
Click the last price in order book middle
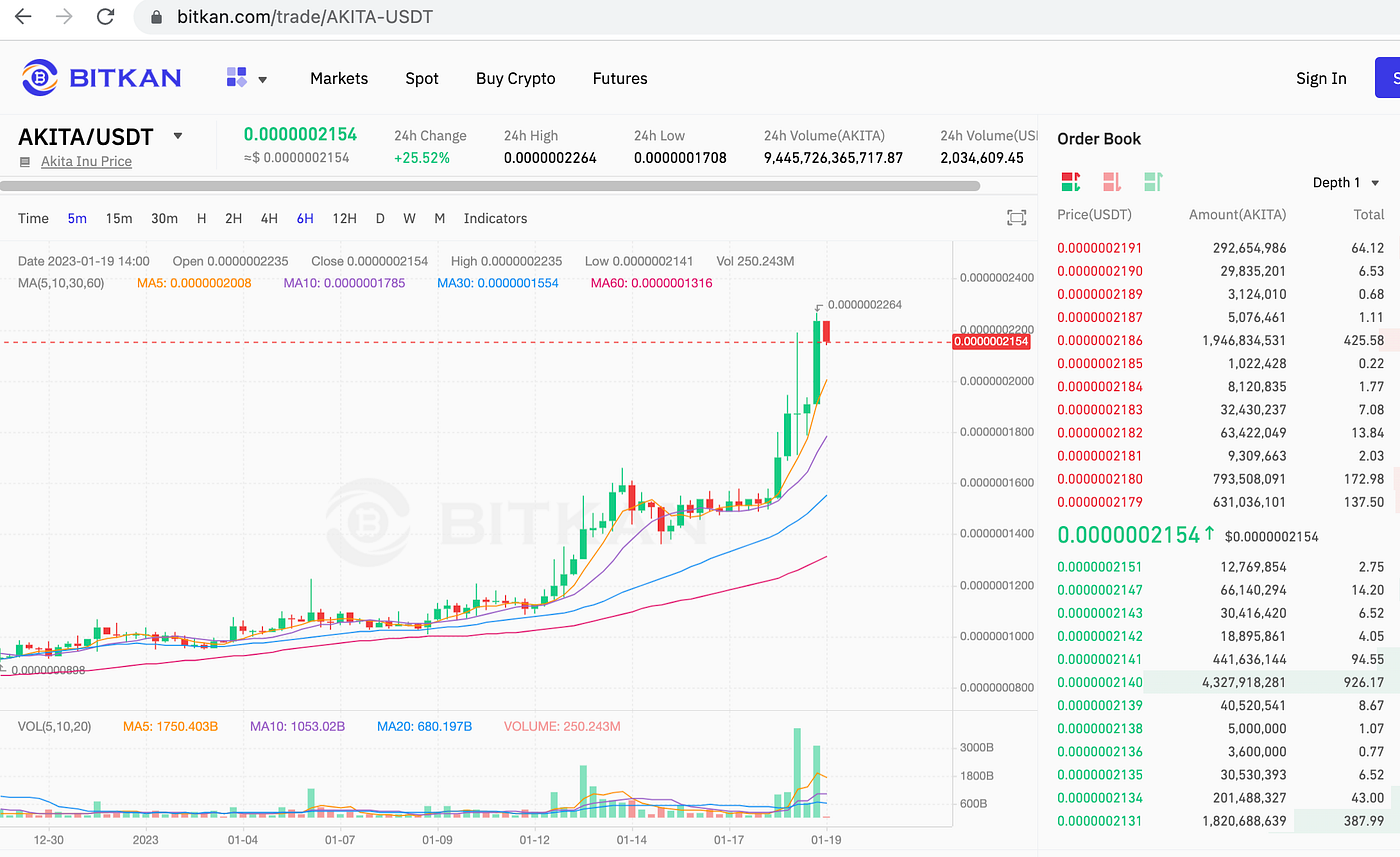pos(1128,535)
